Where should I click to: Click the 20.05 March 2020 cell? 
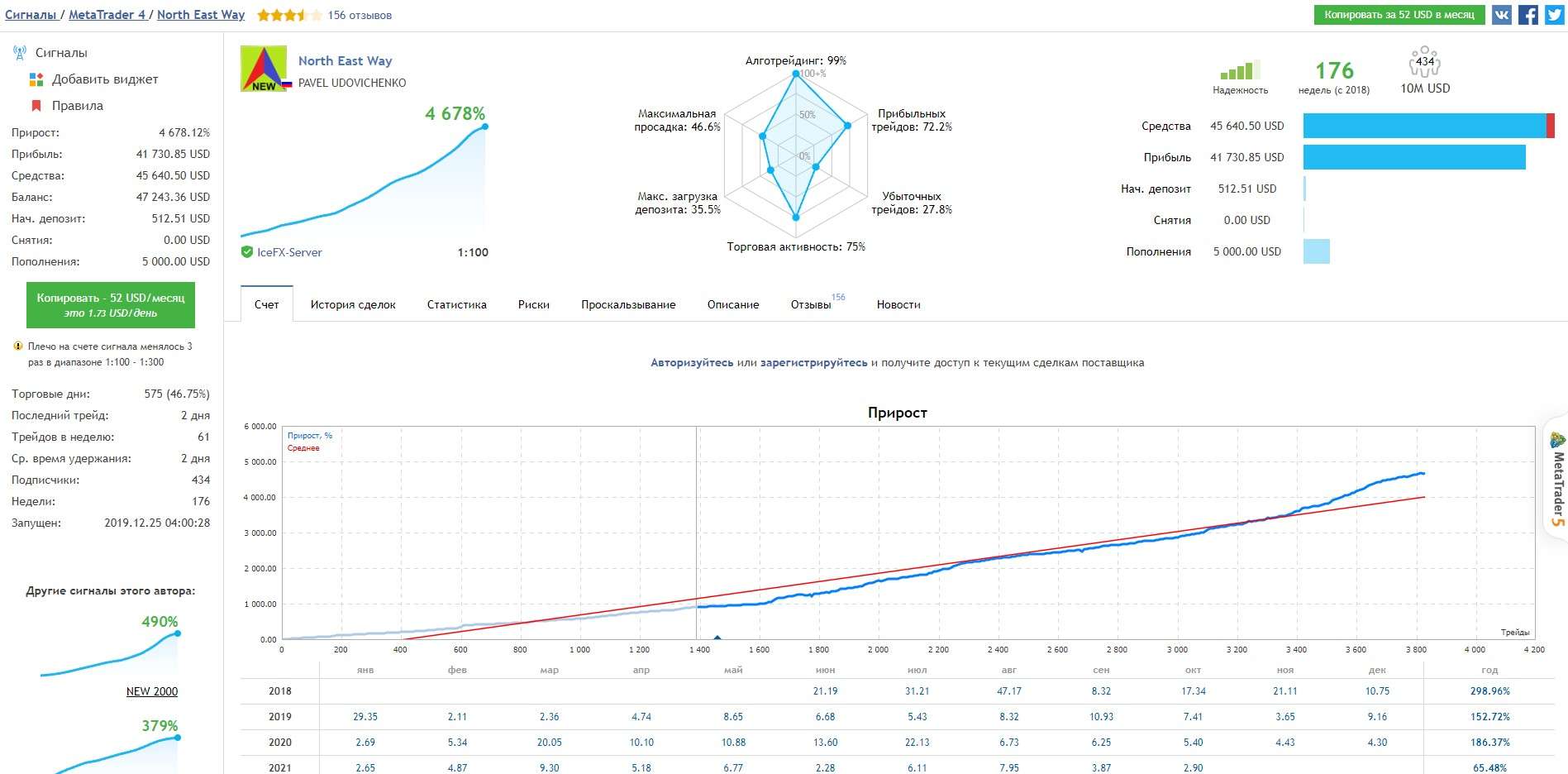coord(549,743)
